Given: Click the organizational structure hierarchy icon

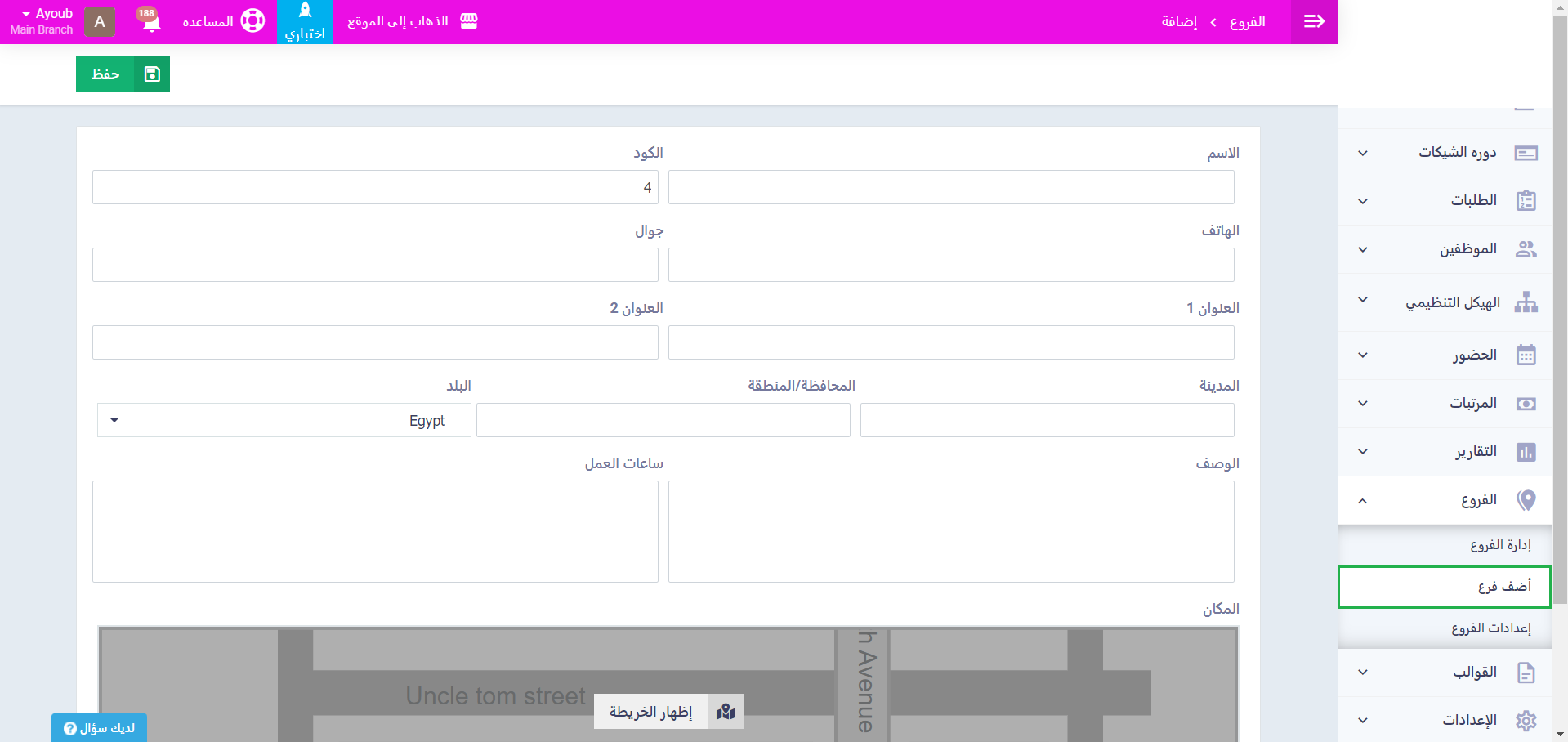Looking at the screenshot, I should 1526,302.
